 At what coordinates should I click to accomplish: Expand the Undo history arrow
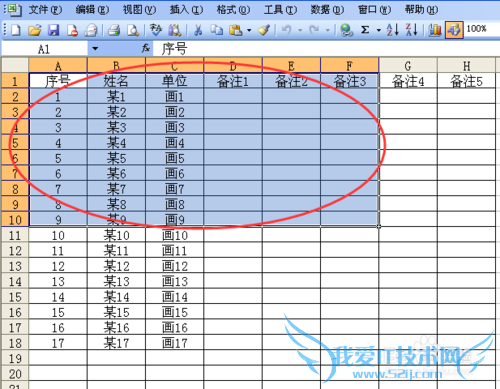(x=300, y=30)
